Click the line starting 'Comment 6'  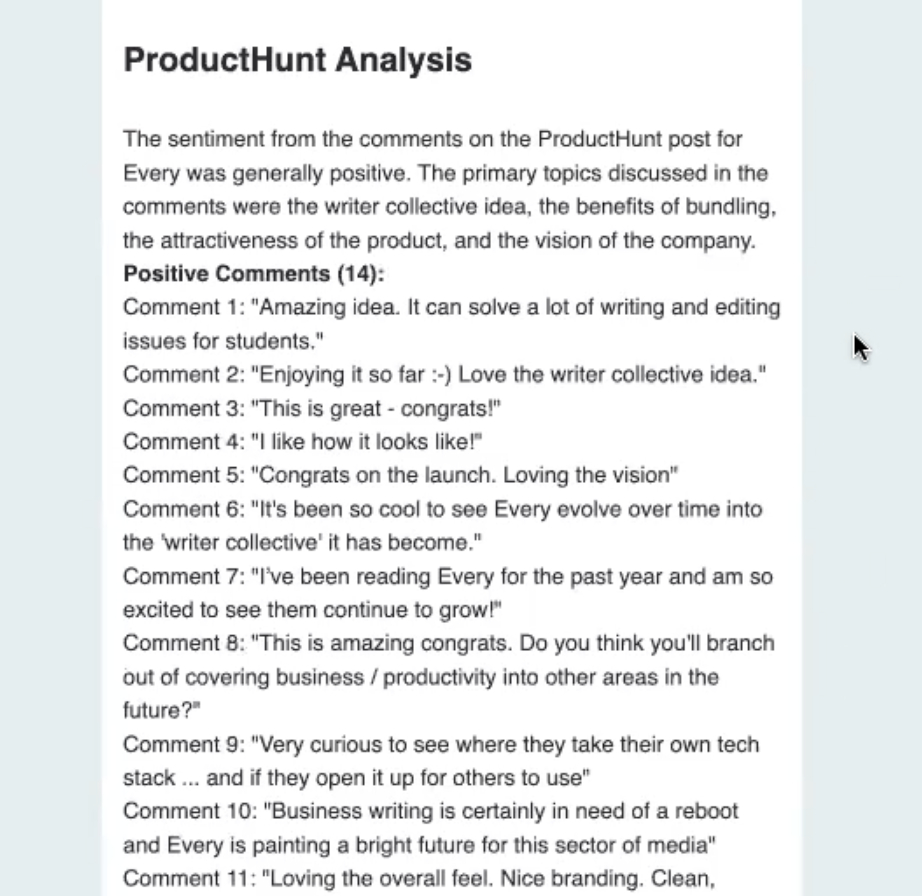pos(442,509)
